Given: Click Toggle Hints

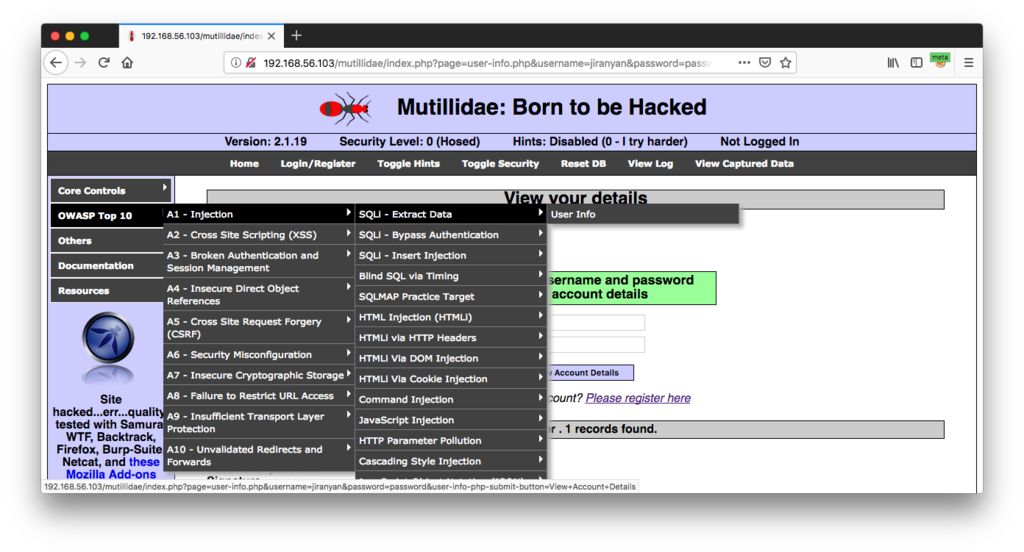Looking at the screenshot, I should 408,164.
